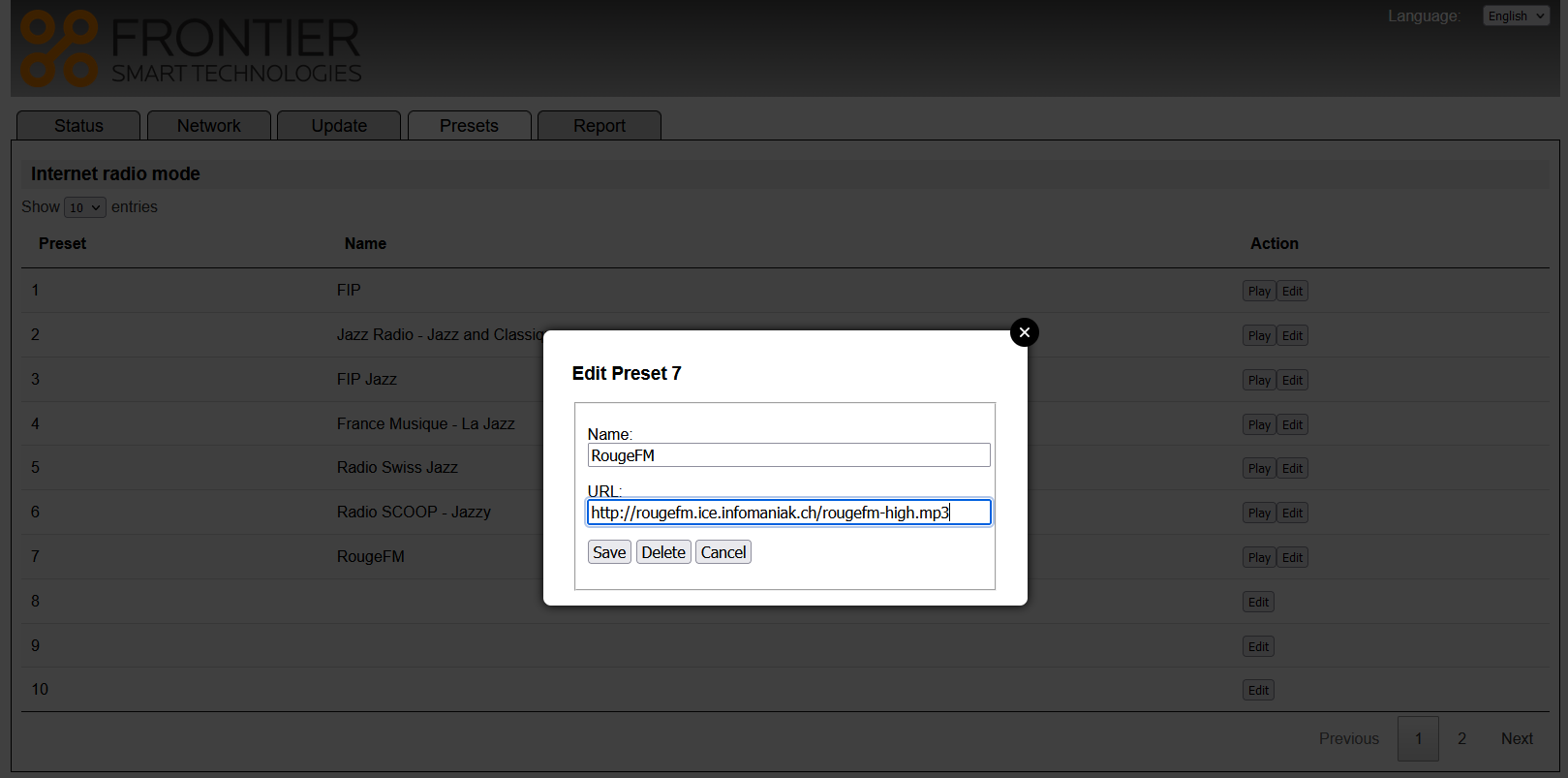
Task: Sort by the Name column header
Action: click(365, 244)
